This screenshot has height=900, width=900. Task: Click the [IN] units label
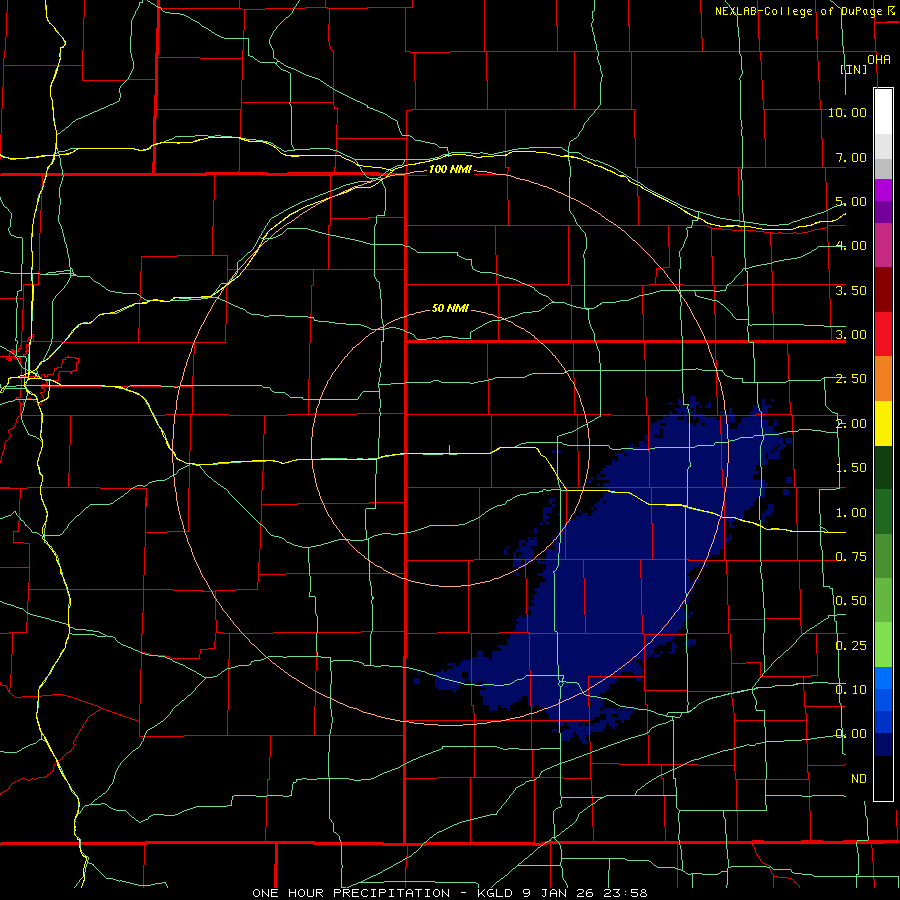tap(854, 69)
